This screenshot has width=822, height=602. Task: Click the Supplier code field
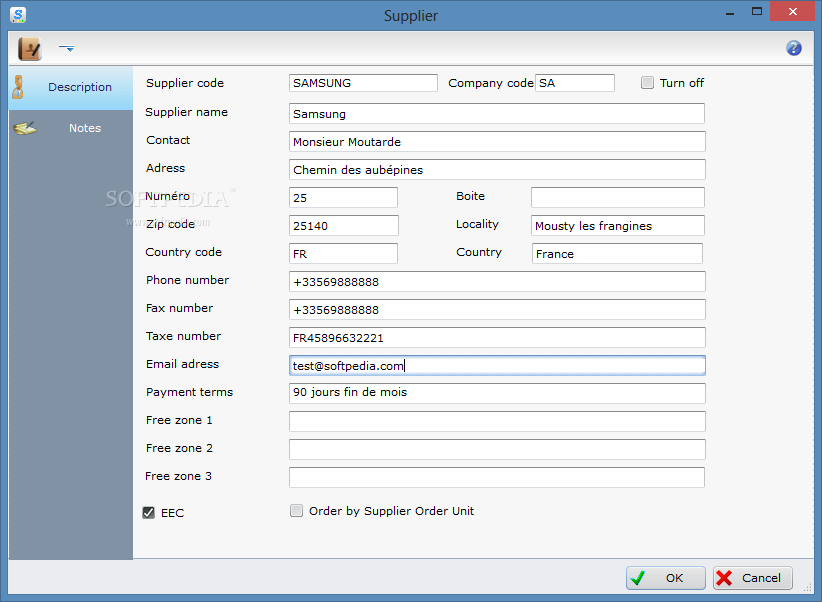(363, 83)
